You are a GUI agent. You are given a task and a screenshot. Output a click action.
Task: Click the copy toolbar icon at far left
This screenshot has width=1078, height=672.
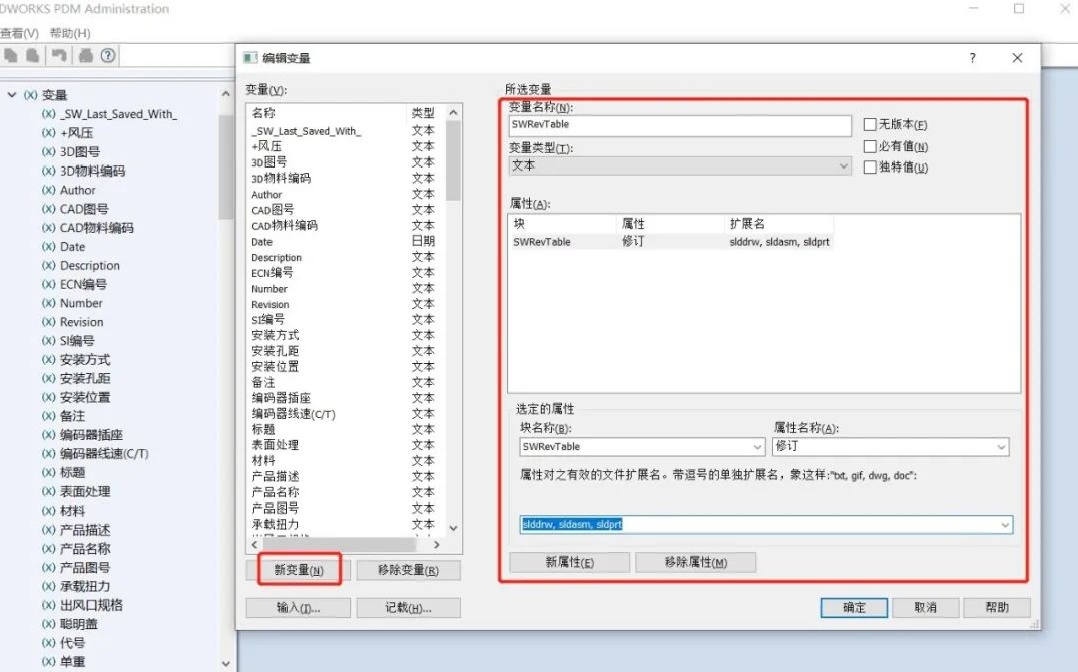(11, 55)
